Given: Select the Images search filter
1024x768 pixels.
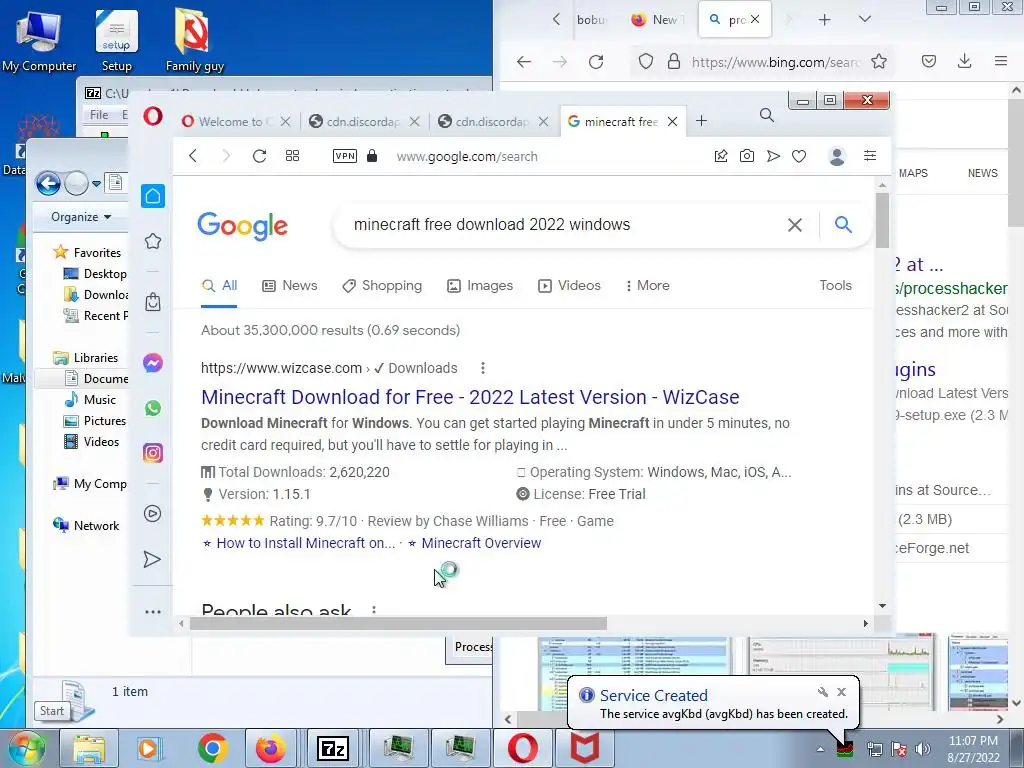Looking at the screenshot, I should (480, 285).
